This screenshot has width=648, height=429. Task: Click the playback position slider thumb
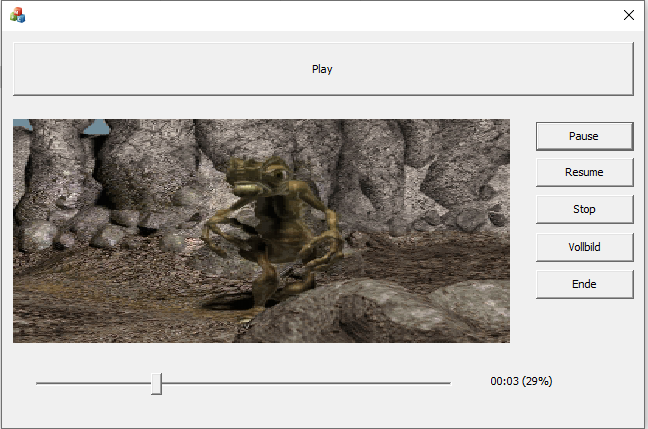click(x=156, y=384)
